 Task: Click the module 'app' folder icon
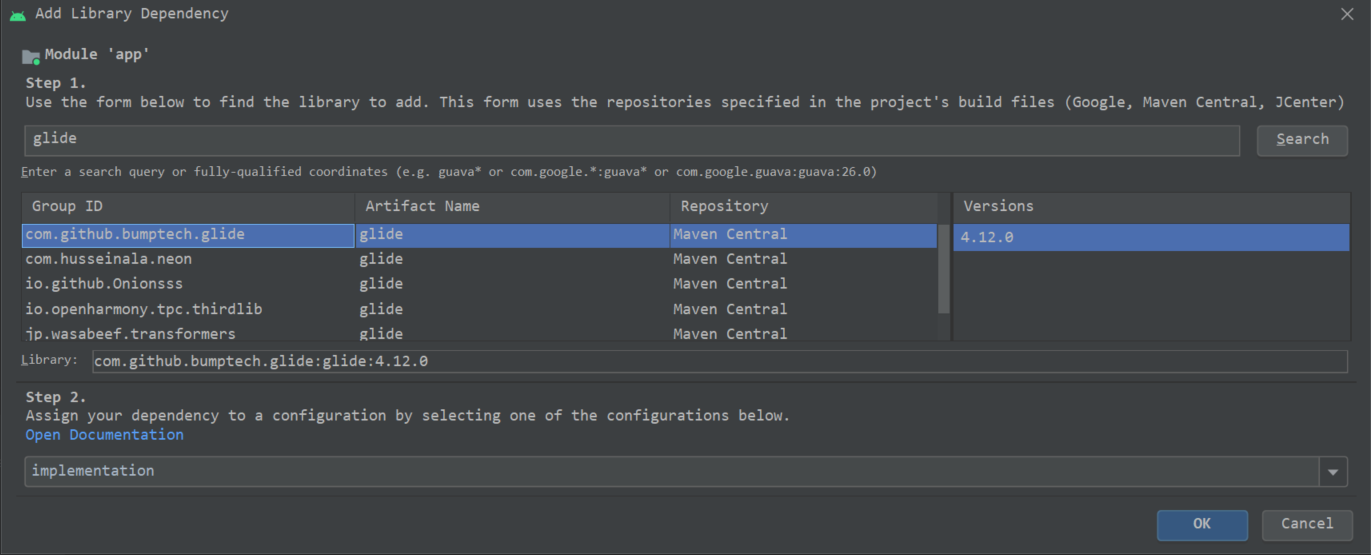pos(31,56)
